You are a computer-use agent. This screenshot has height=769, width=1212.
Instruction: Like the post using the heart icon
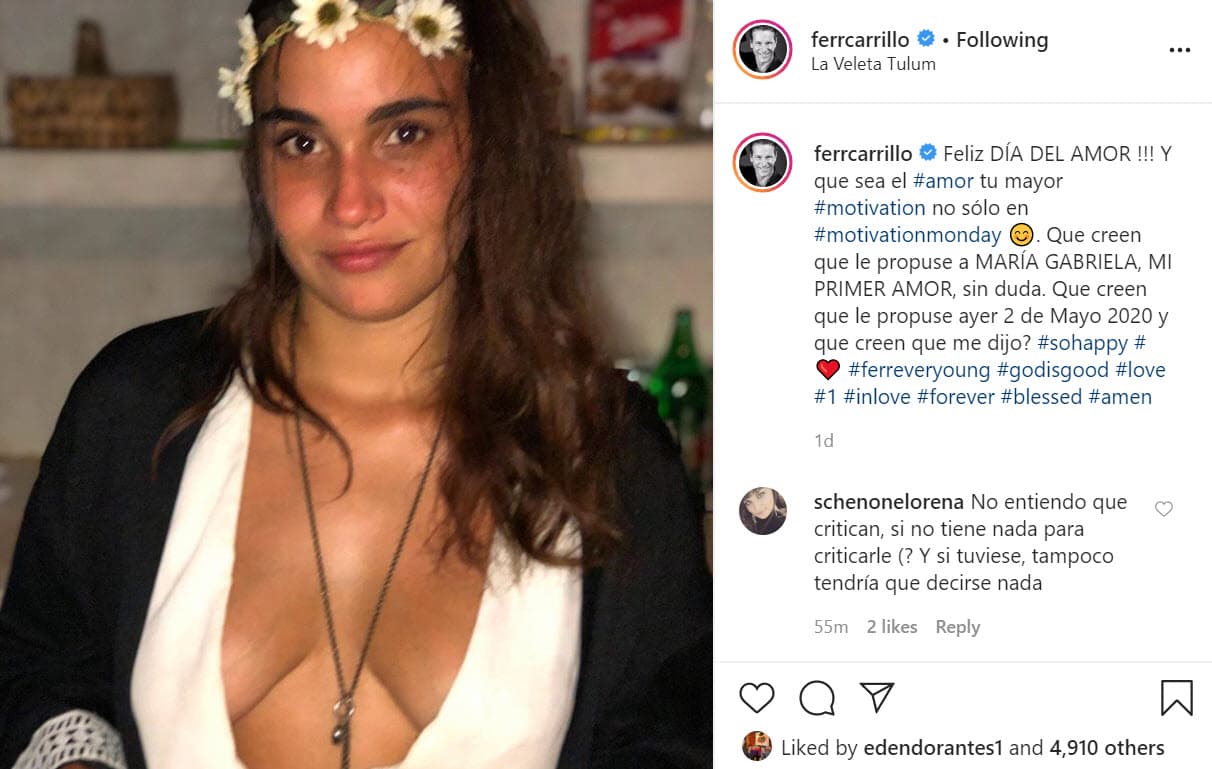[x=756, y=697]
